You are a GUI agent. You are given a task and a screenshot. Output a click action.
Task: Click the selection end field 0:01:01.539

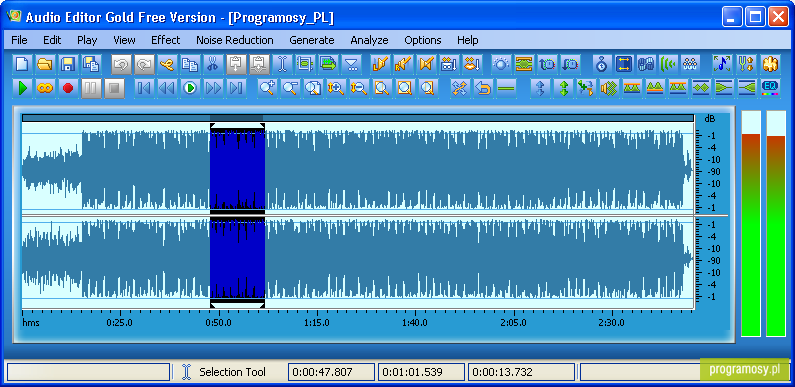tap(421, 372)
